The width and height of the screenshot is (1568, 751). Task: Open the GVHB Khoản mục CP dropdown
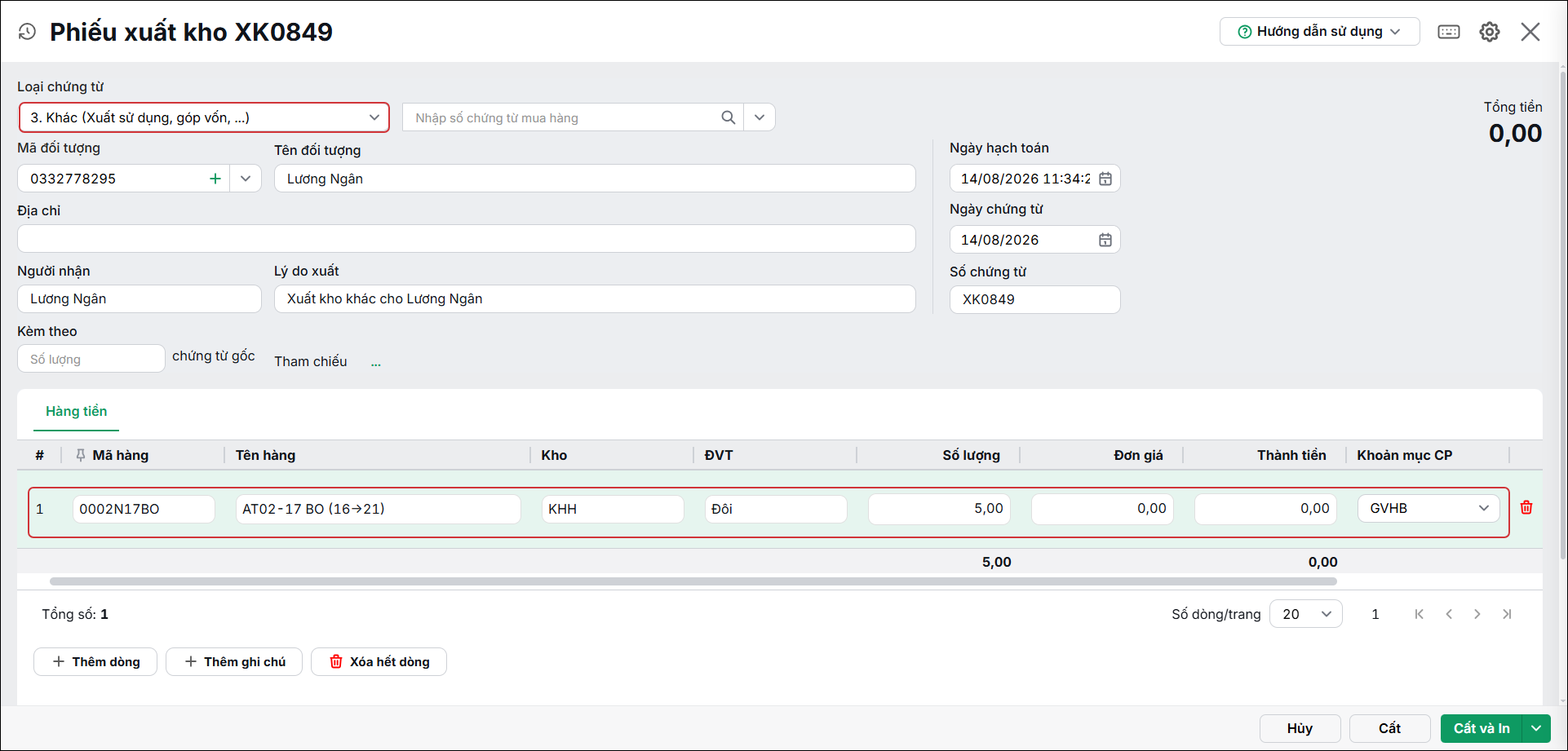[1428, 508]
